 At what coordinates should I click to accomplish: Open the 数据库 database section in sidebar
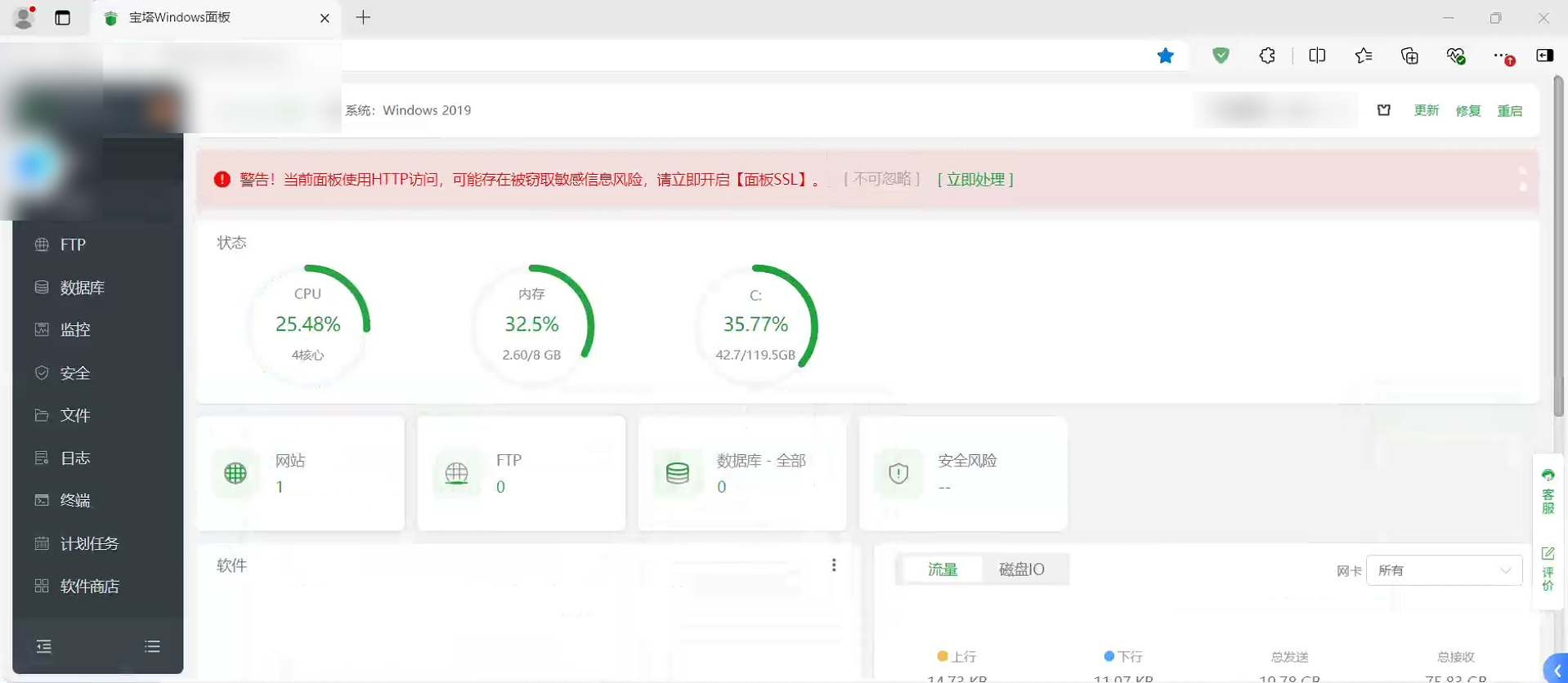coord(82,288)
